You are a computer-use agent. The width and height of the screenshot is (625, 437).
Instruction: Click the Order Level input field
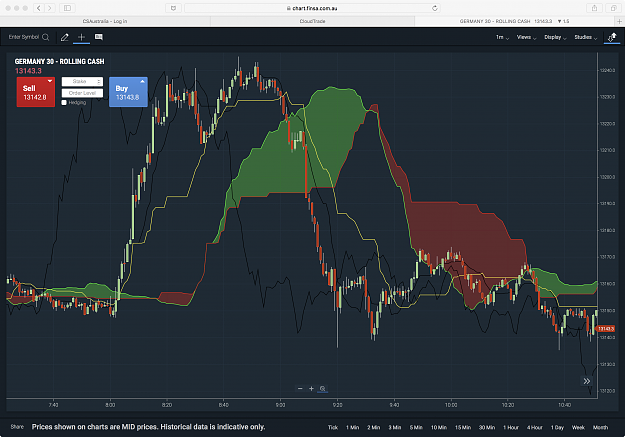[x=82, y=93]
